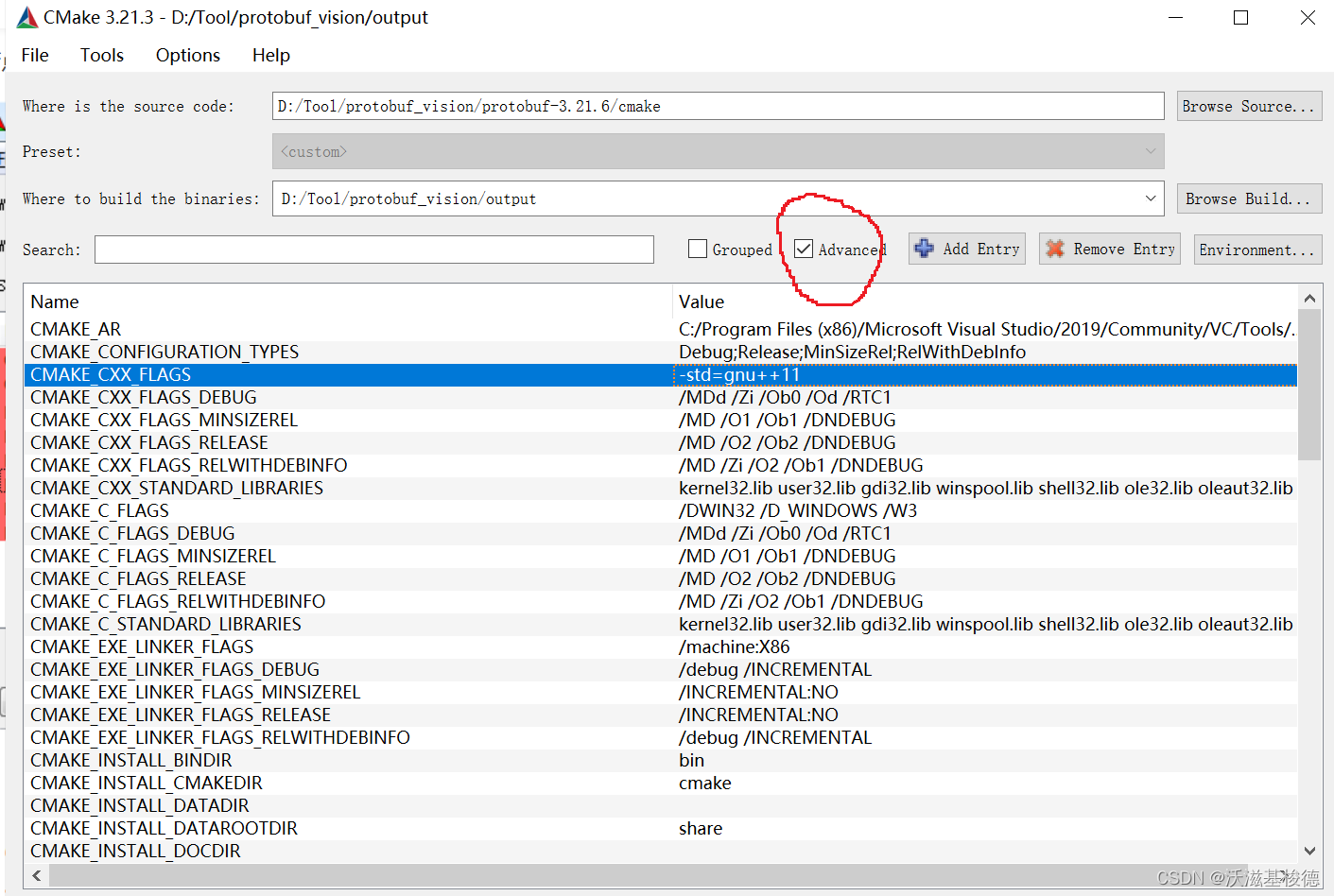This screenshot has width=1334, height=896.
Task: Edit the -std=gnu++11 value cell
Action: click(x=985, y=374)
